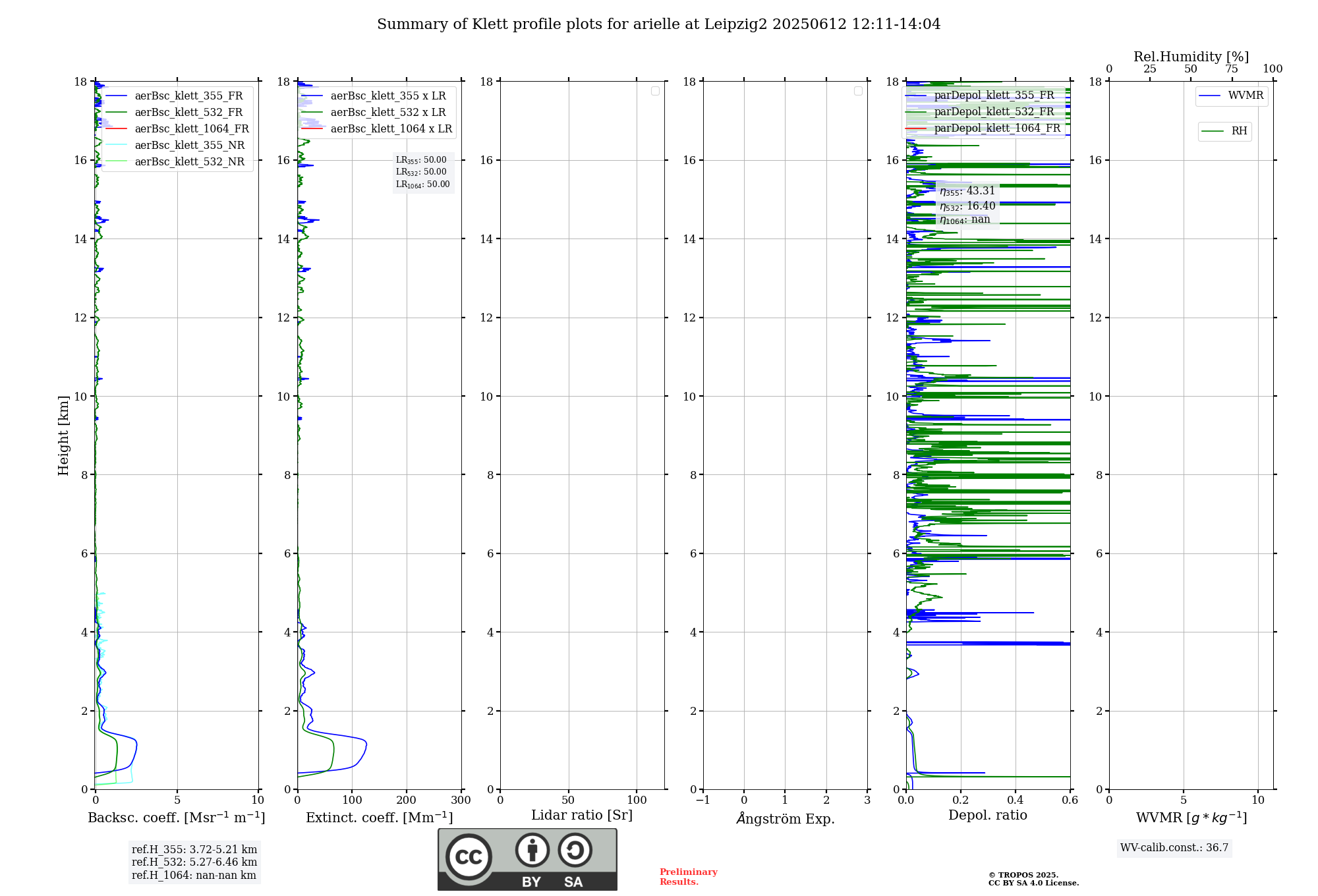This screenshot has width=1318, height=896.
Task: Click the plot title mentioning Leipzig2
Action: 658,24
